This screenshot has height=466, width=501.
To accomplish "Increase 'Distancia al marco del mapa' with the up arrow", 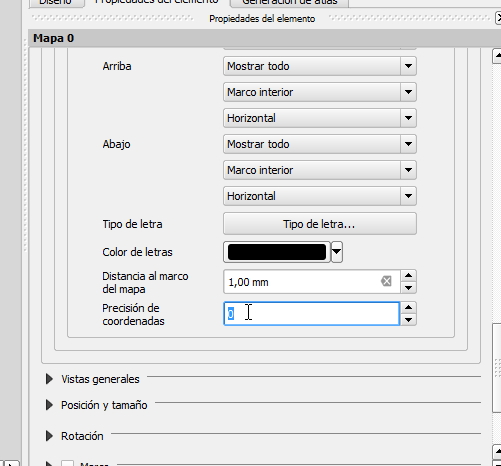I will click(409, 276).
